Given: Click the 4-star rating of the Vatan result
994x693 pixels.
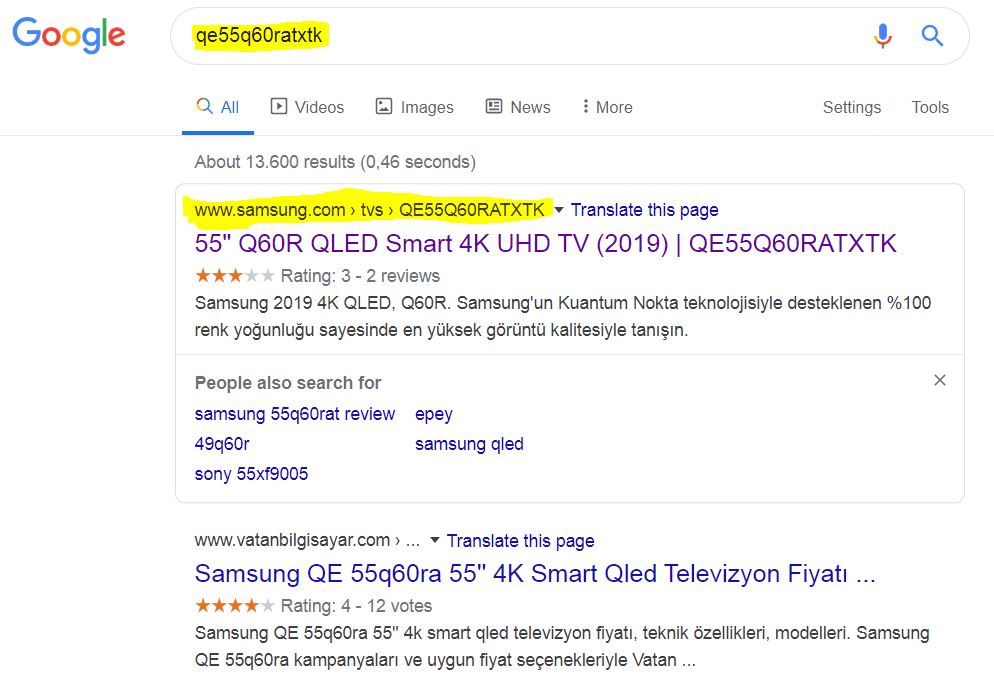Looking at the screenshot, I should tap(234, 606).
